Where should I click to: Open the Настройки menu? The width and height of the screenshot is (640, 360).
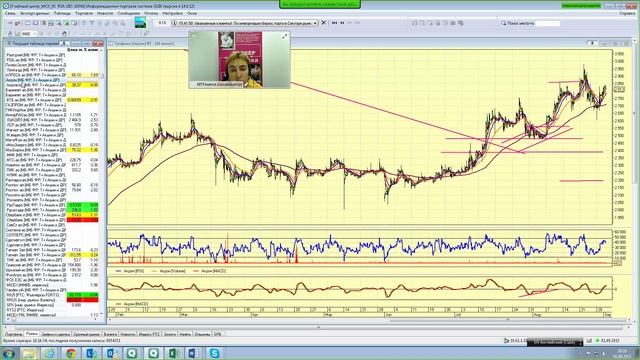(x=172, y=13)
